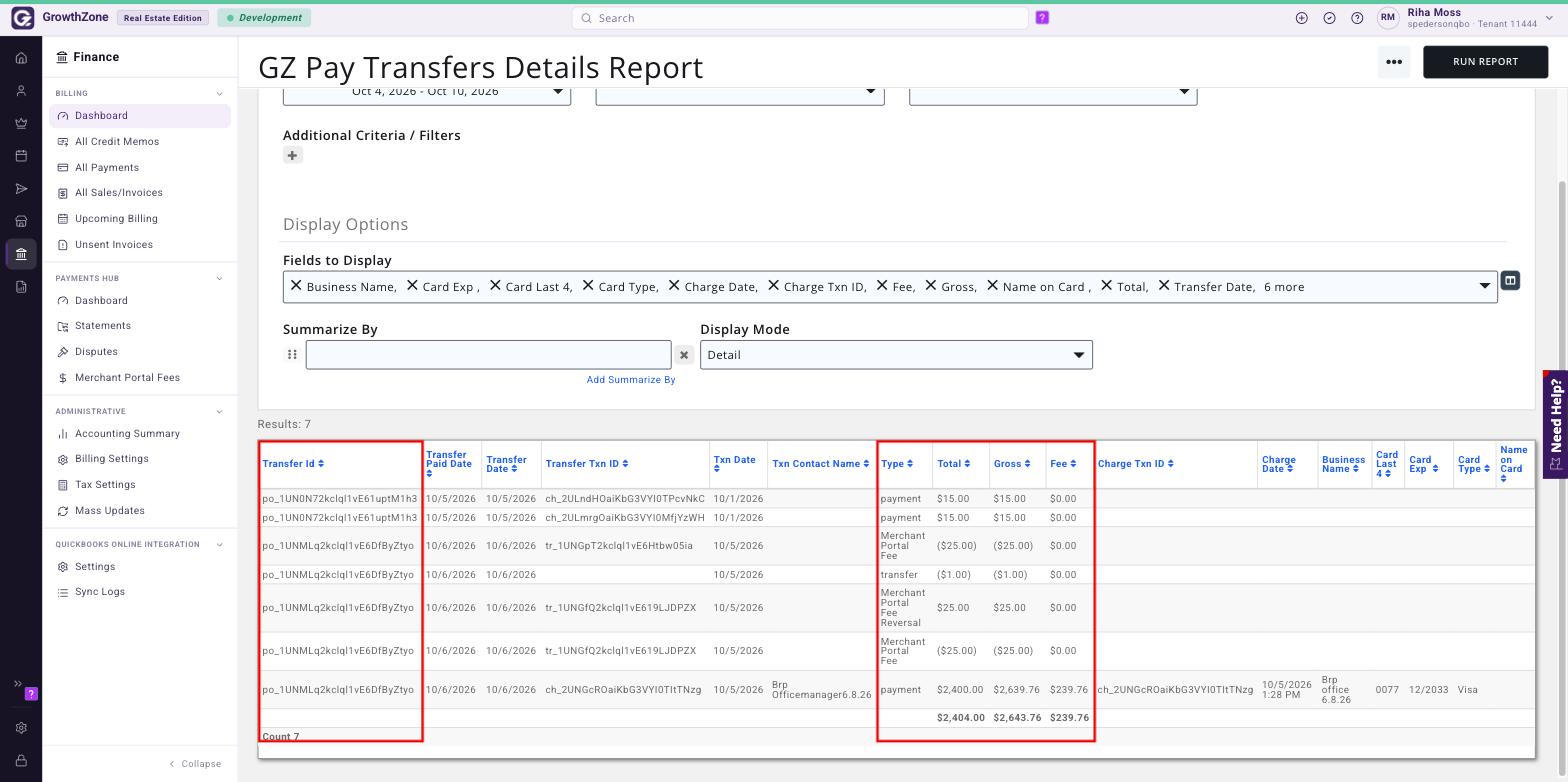Collapse the Payments Hub section chevron
This screenshot has height=782, width=1568.
point(219,279)
